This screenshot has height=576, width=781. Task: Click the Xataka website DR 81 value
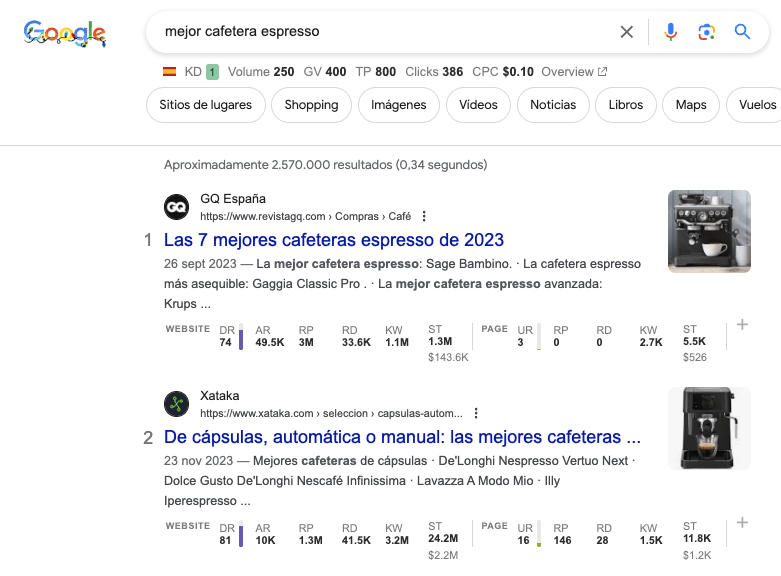tap(225, 540)
